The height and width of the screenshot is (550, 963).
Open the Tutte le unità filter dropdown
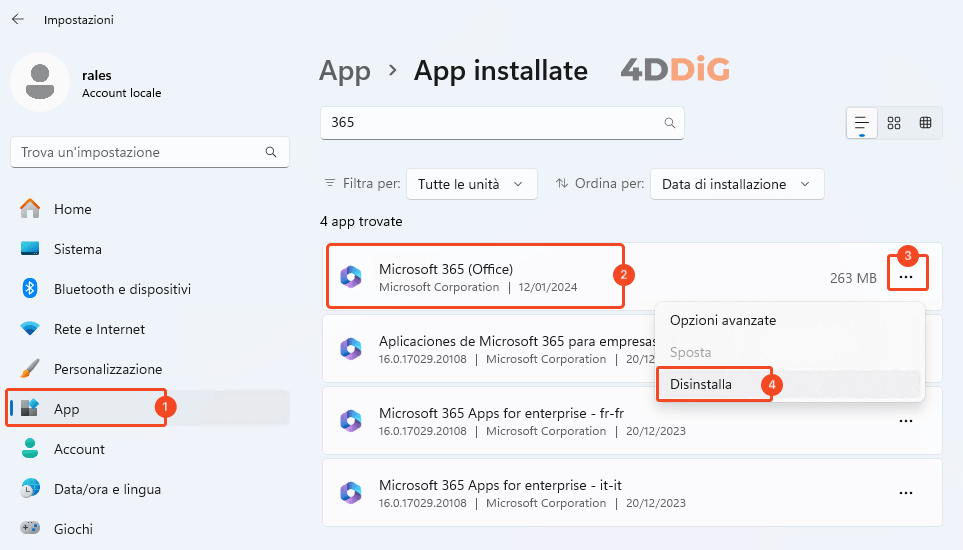pos(472,184)
